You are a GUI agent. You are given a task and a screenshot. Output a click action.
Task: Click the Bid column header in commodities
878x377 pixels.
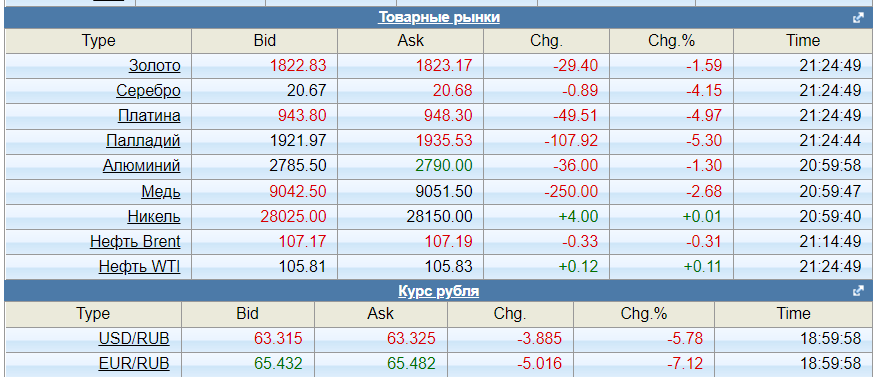coord(265,41)
